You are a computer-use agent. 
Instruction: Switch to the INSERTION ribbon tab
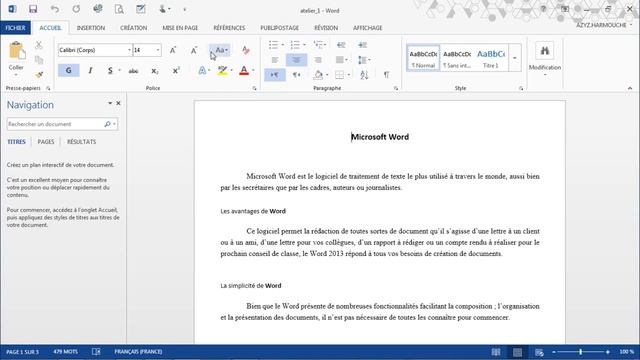coord(91,28)
